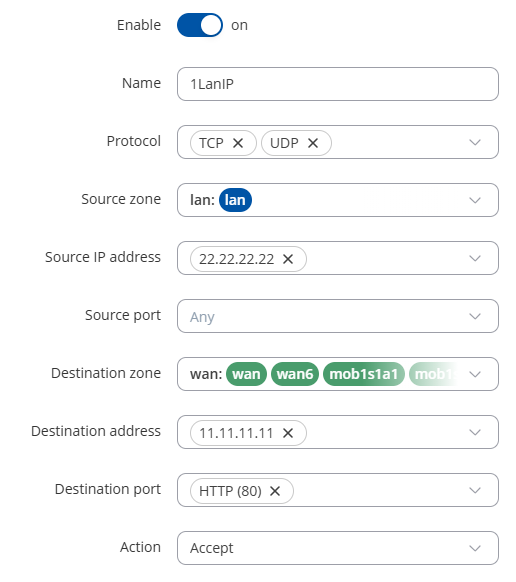
Task: Click the green wan zone badge
Action: (246, 374)
